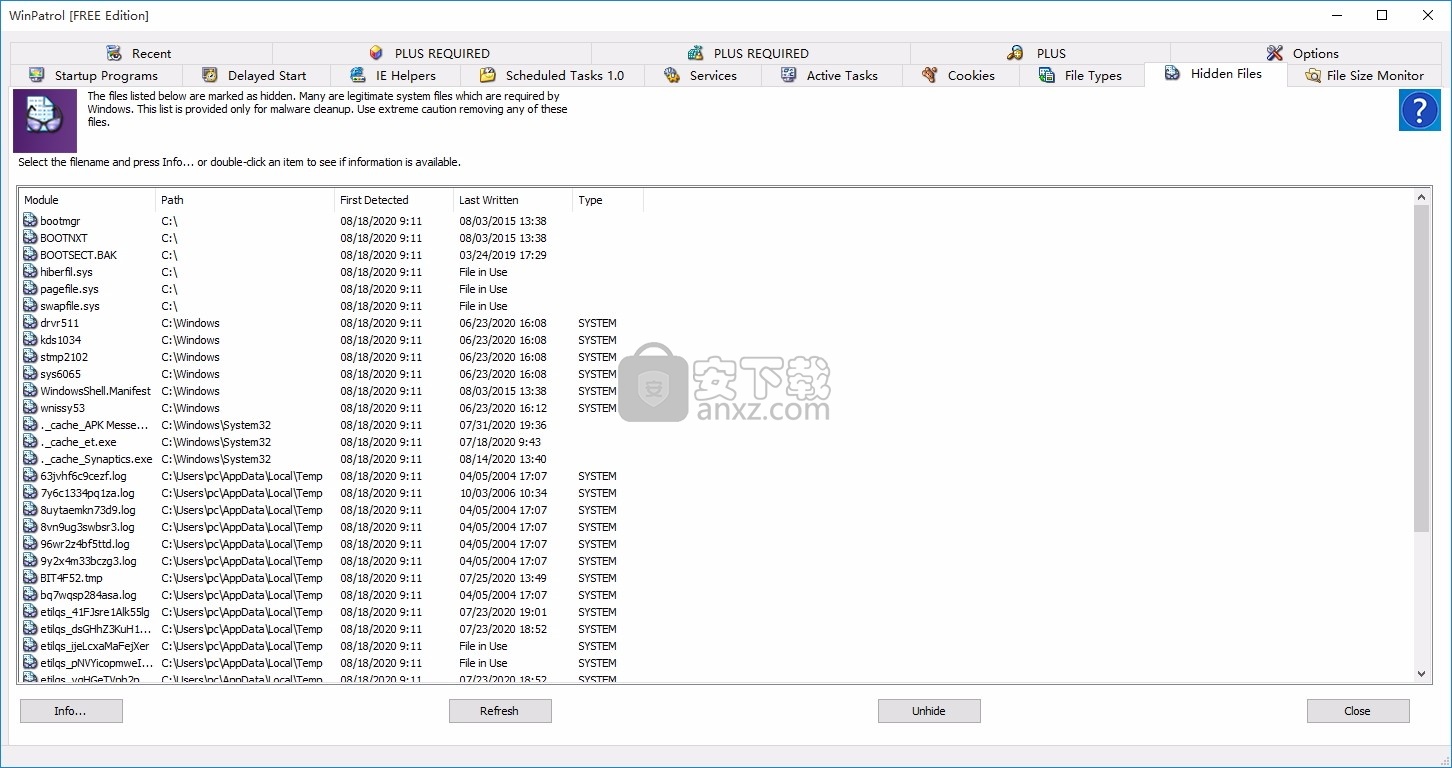The height and width of the screenshot is (768, 1452).
Task: Click the Unhide button
Action: coord(929,711)
